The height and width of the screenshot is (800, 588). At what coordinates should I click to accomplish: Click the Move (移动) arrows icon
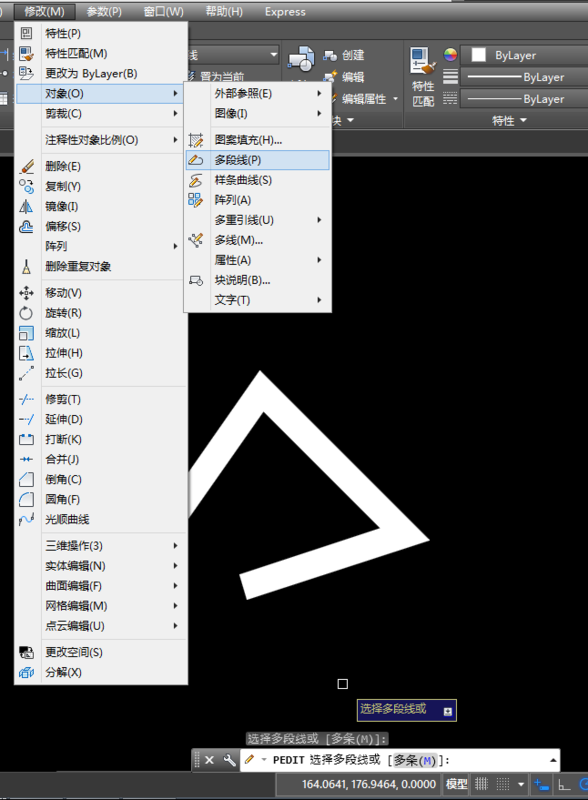(x=26, y=293)
